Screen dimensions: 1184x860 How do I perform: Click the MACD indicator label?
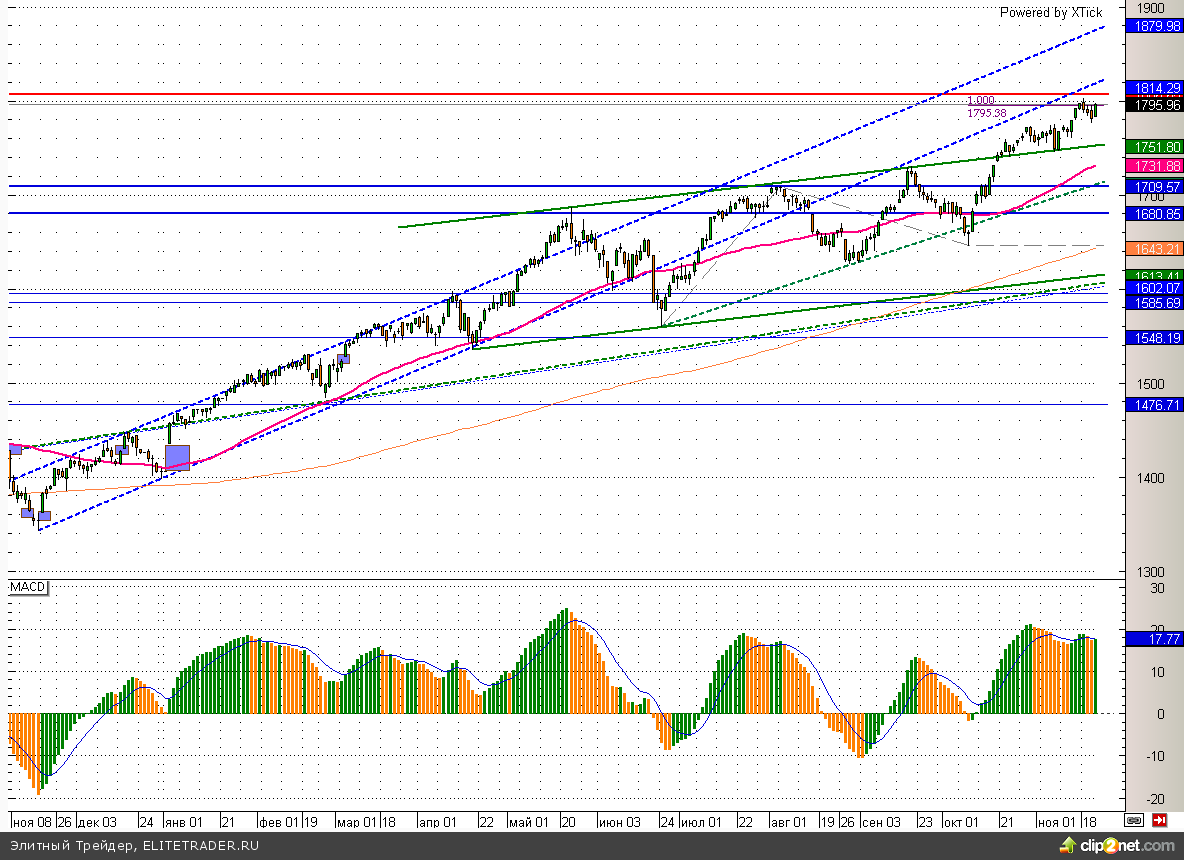(28, 587)
